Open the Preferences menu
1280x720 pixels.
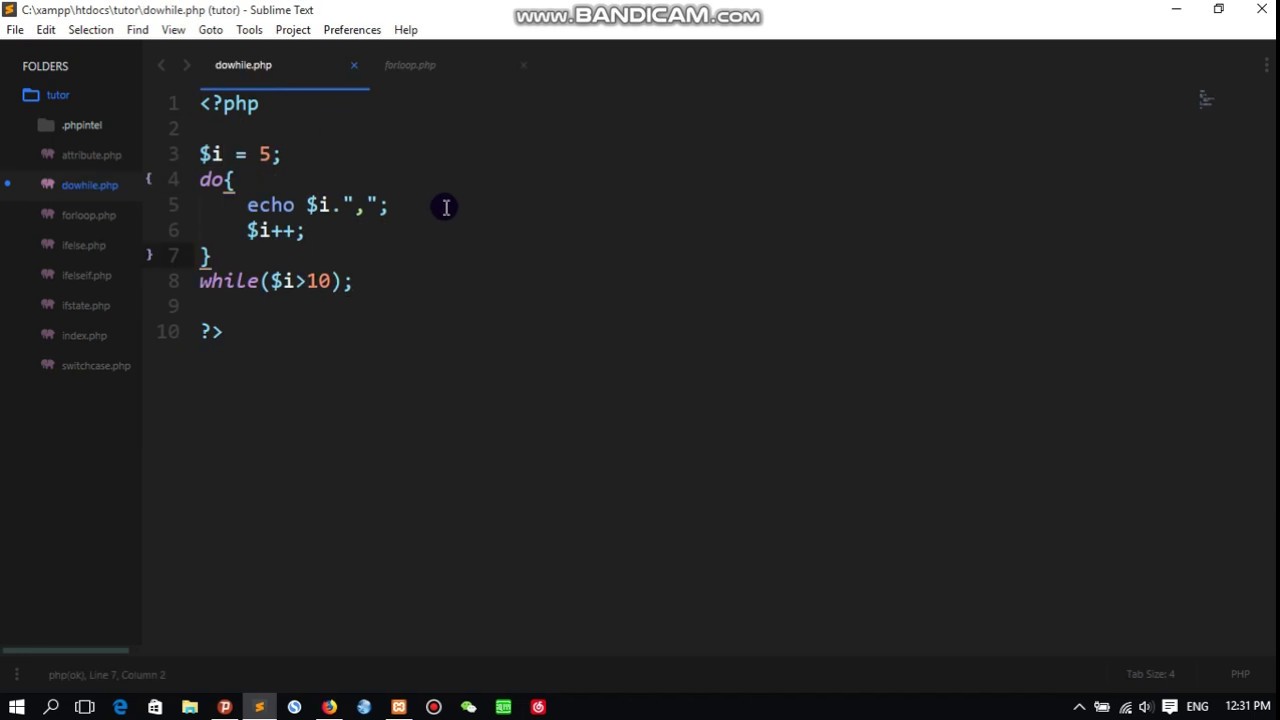pos(352,30)
